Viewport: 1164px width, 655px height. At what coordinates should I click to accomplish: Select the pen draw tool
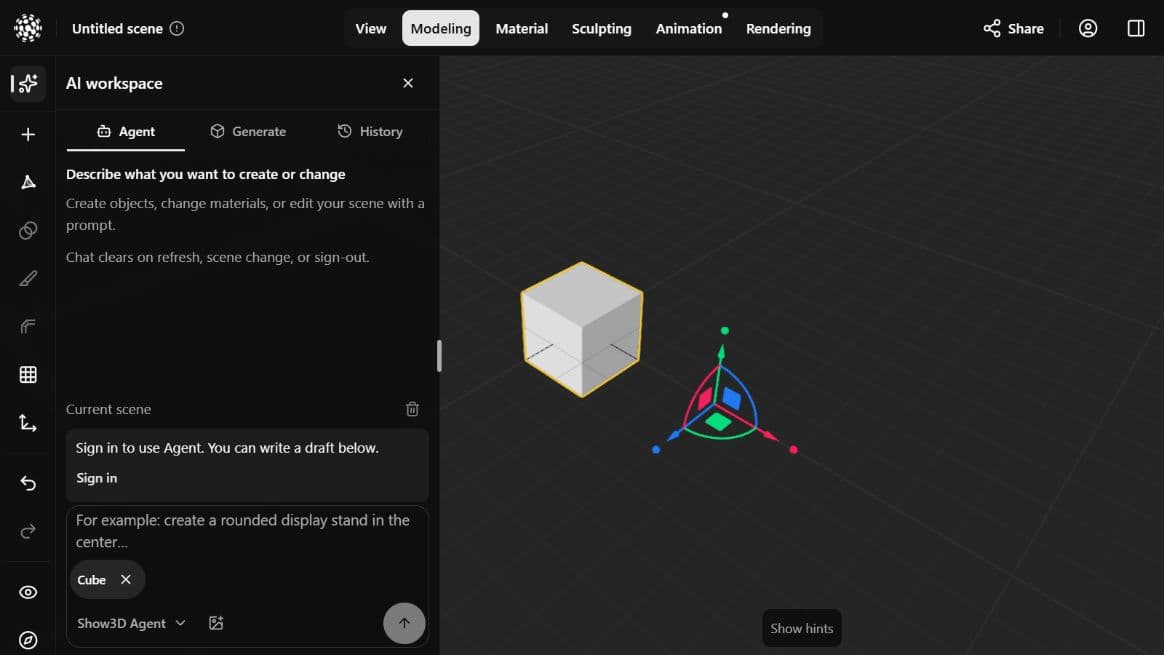click(27, 278)
